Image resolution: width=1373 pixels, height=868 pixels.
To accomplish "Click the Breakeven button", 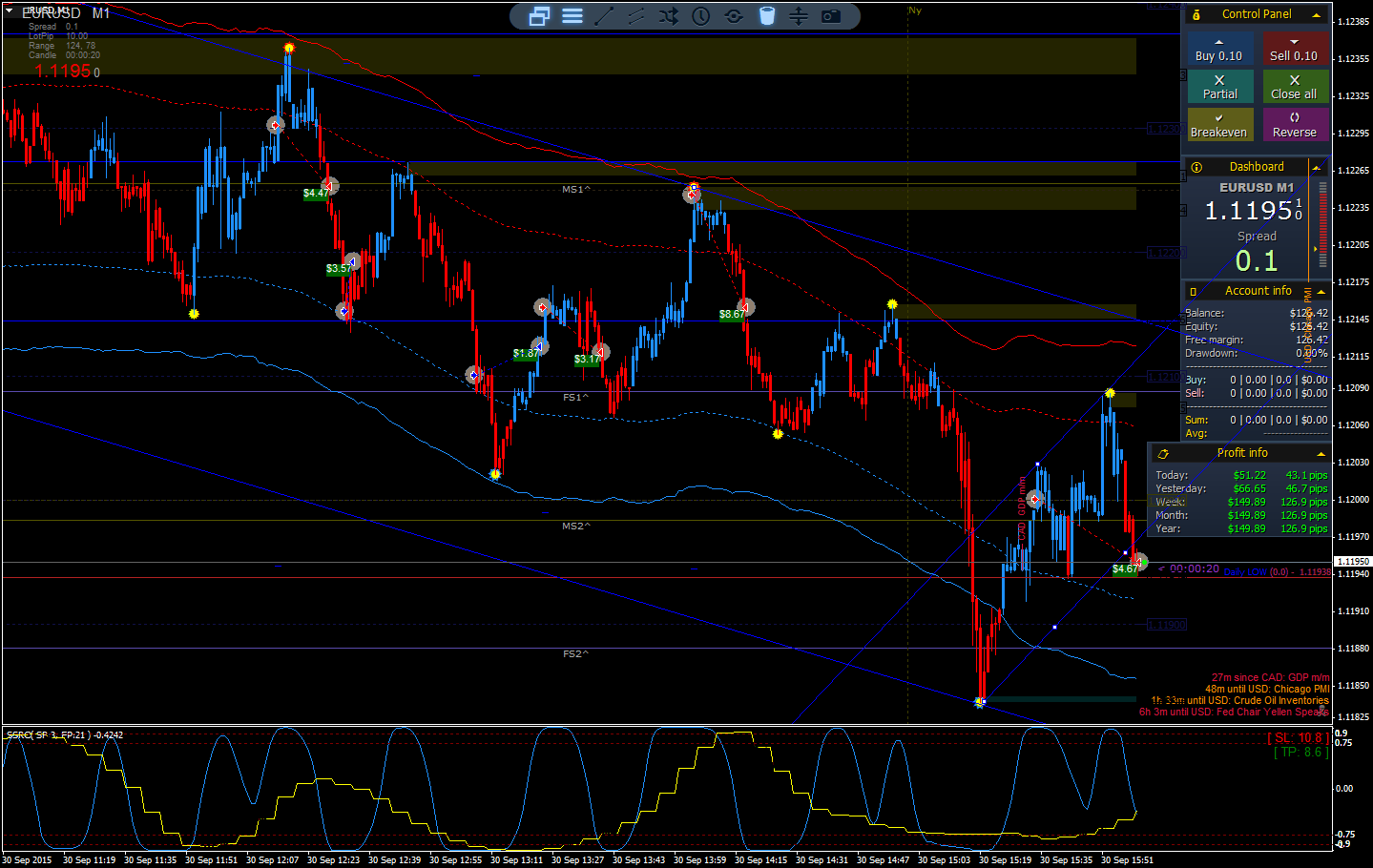I will pyautogui.click(x=1219, y=125).
